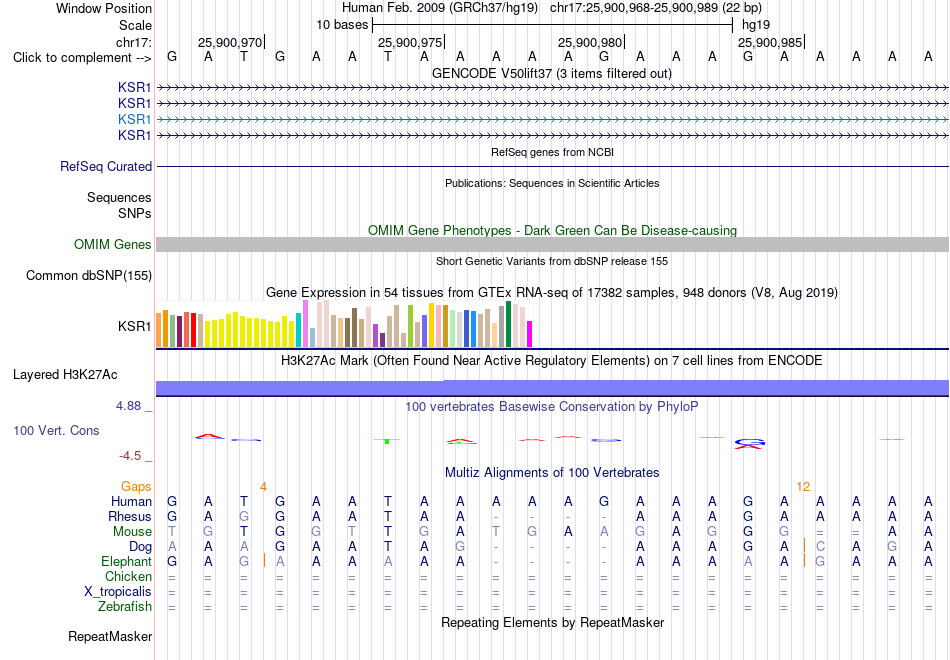
Task: Click position label 25,900,970
Action: click(230, 42)
